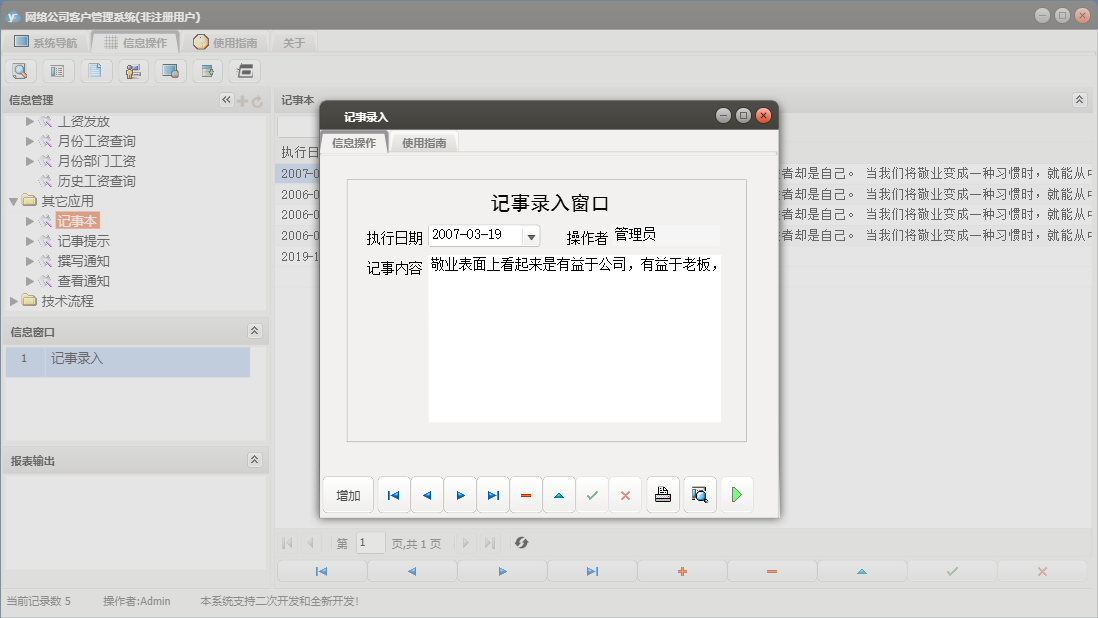The width and height of the screenshot is (1098, 618).
Task: Click the print icon in the 记事录入 dialog
Action: click(x=662, y=494)
